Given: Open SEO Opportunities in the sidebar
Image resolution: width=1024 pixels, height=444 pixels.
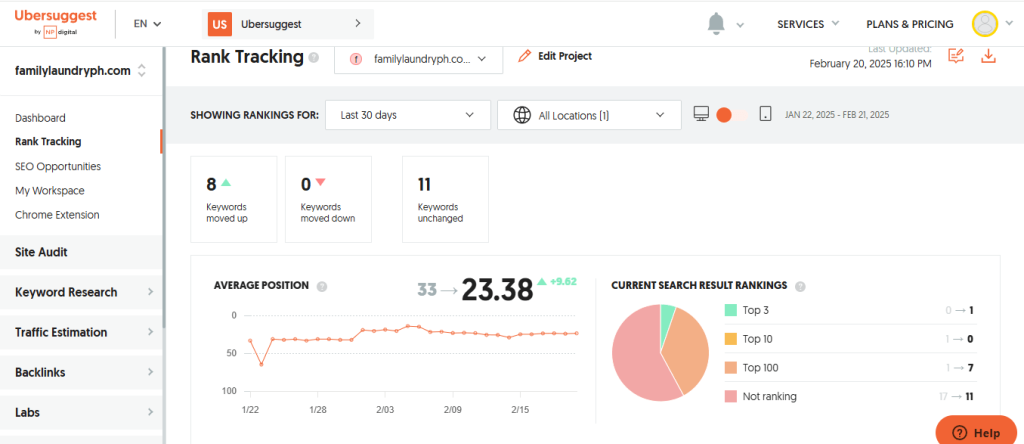Looking at the screenshot, I should (x=58, y=166).
